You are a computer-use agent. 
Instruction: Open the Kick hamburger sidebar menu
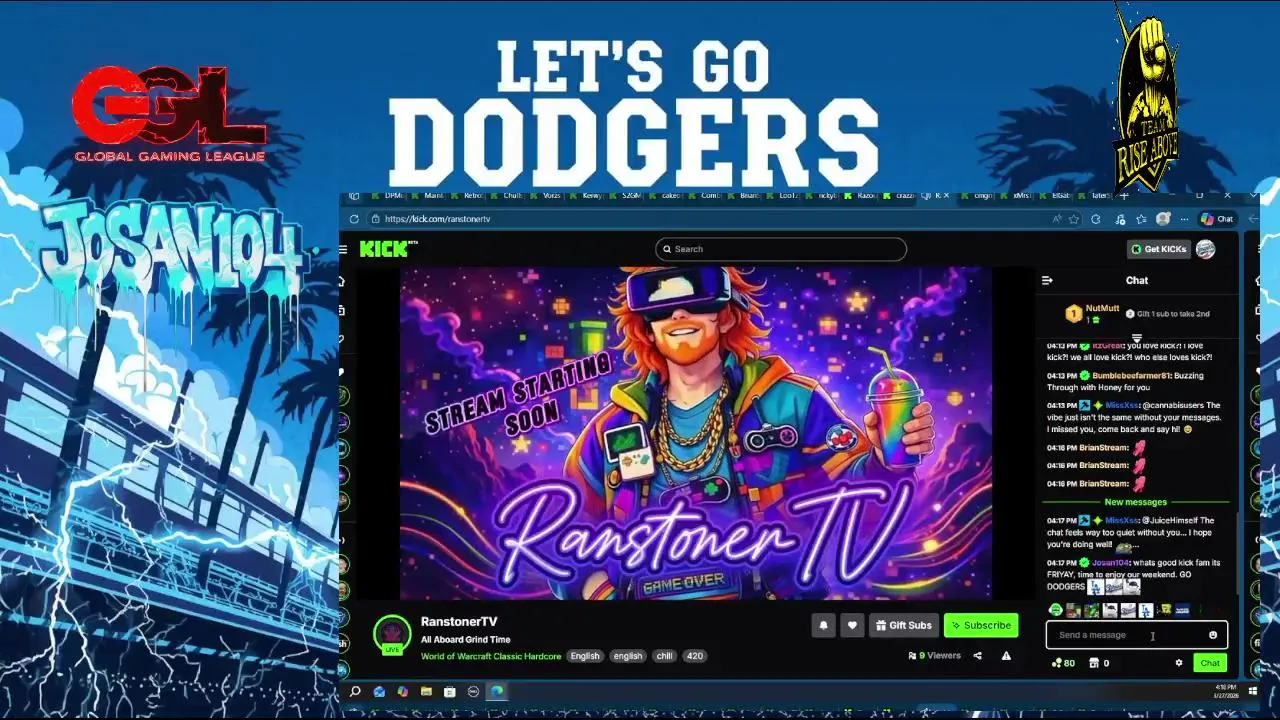tap(343, 249)
